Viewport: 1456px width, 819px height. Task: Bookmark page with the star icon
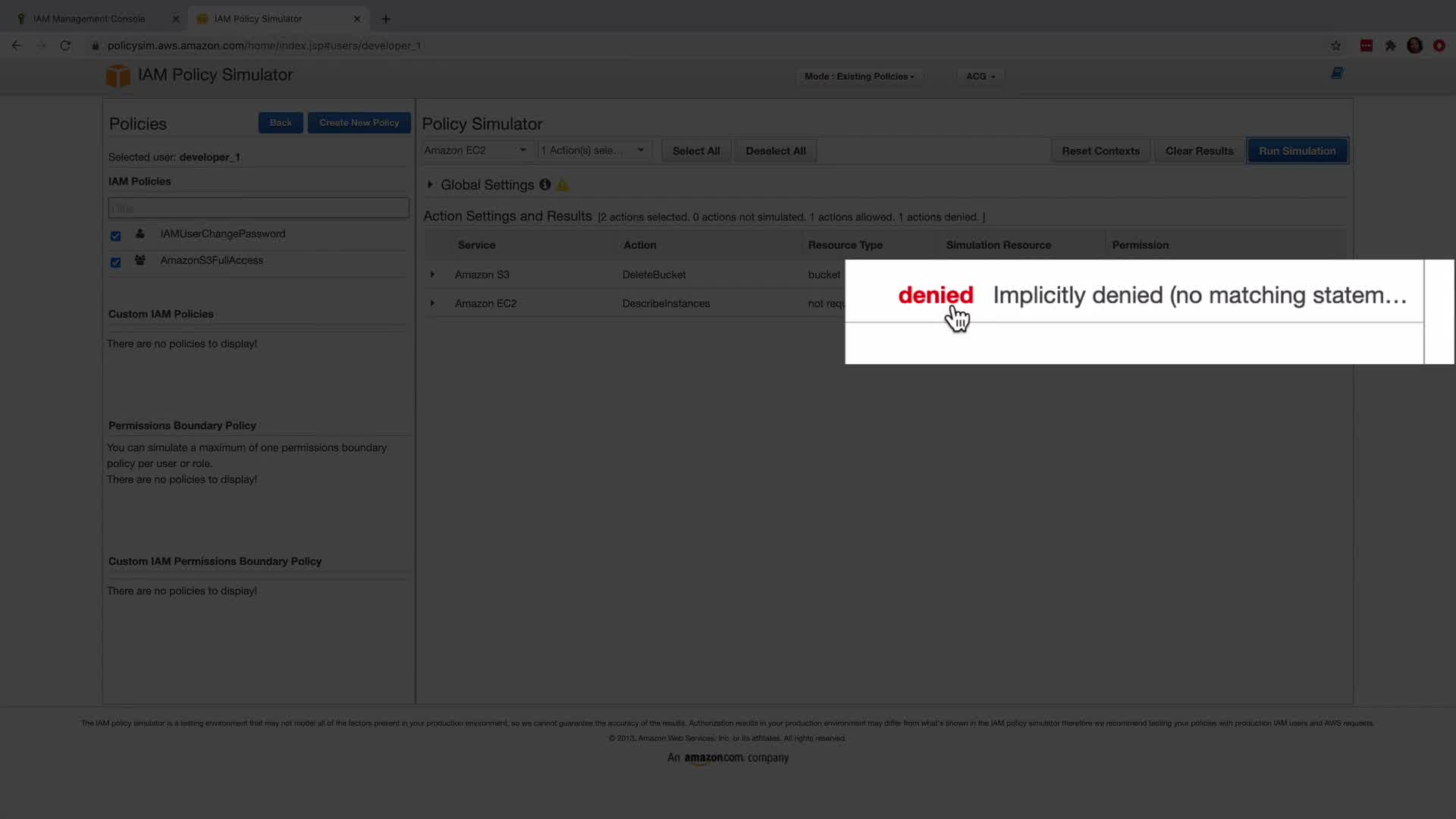click(x=1335, y=45)
